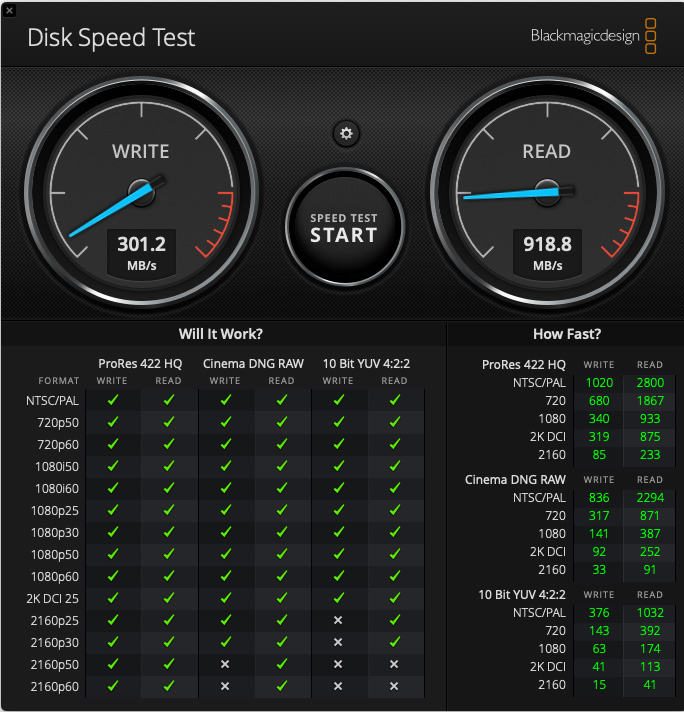Click the Cinema DNG write cross for 2160p50
The height and width of the screenshot is (712, 684).
225,664
